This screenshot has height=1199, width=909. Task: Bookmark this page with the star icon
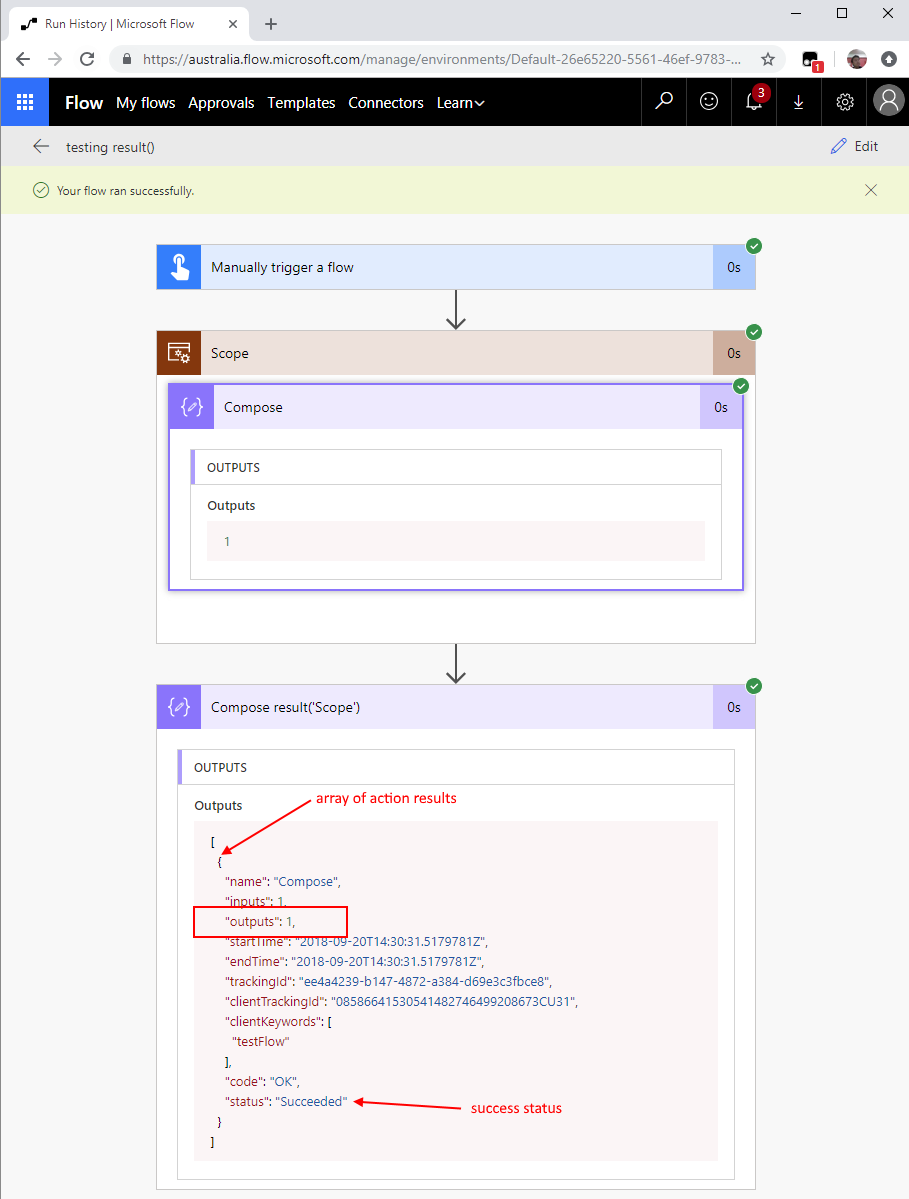(x=768, y=59)
